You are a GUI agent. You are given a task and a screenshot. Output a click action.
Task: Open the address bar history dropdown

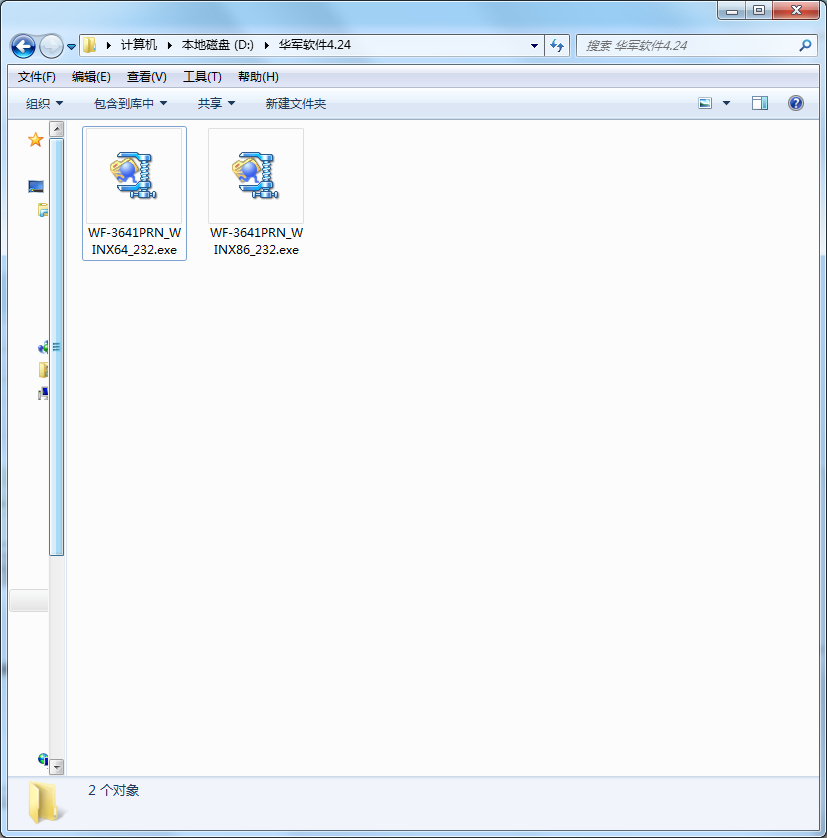[x=534, y=45]
